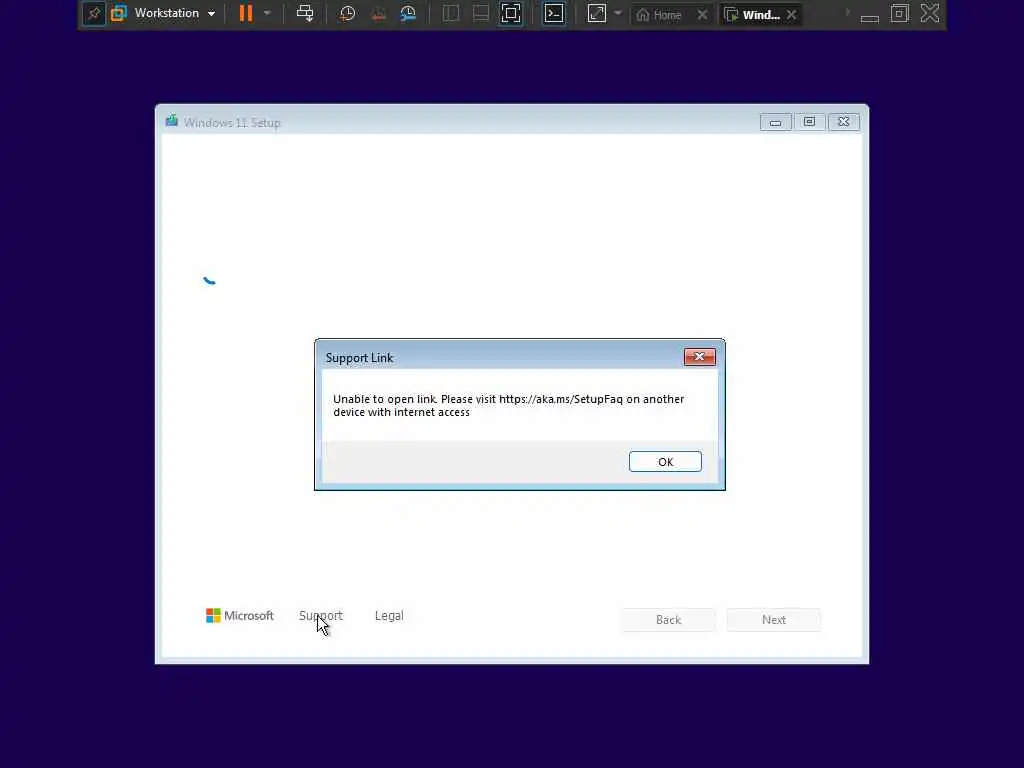Open the Workstation menu
The image size is (1024, 768).
tap(174, 13)
